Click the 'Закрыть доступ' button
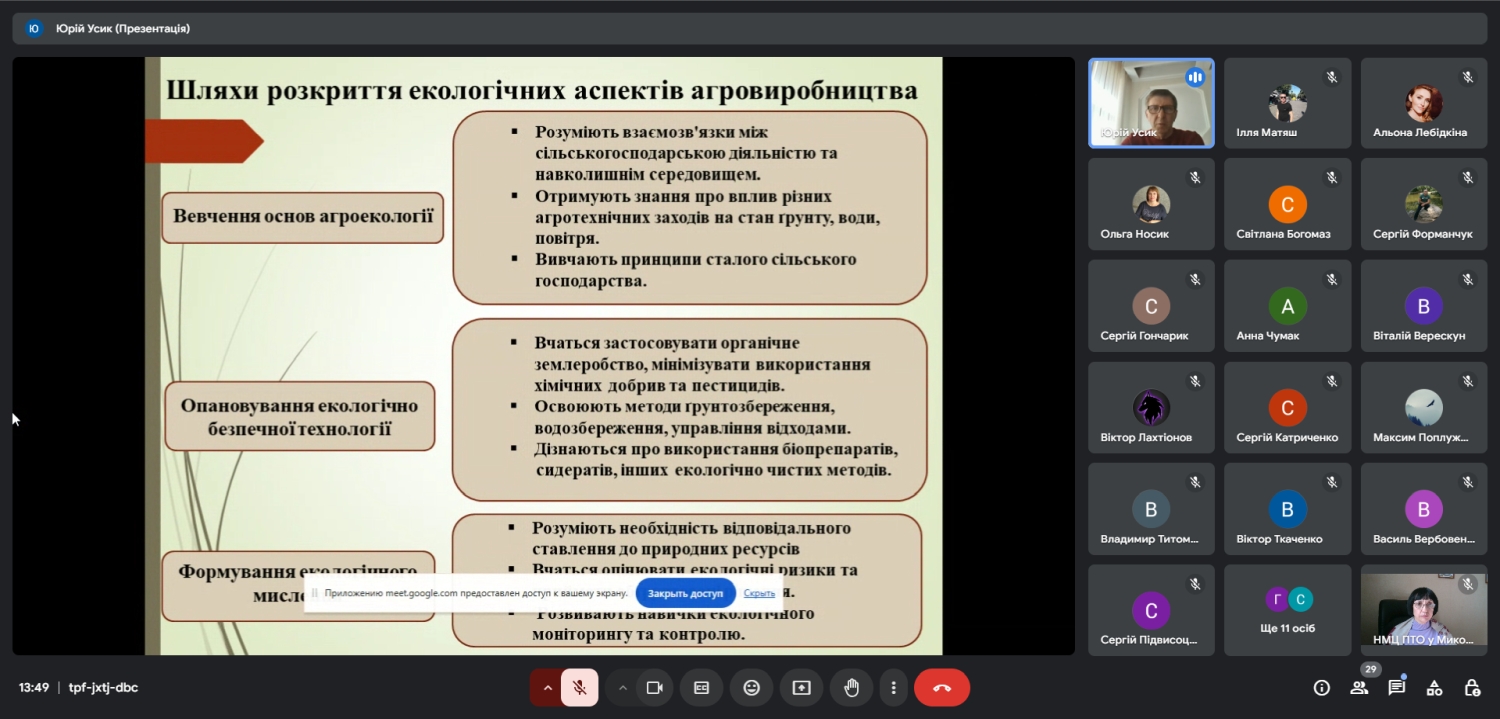Screen dimensions: 1500x719 coord(685,593)
